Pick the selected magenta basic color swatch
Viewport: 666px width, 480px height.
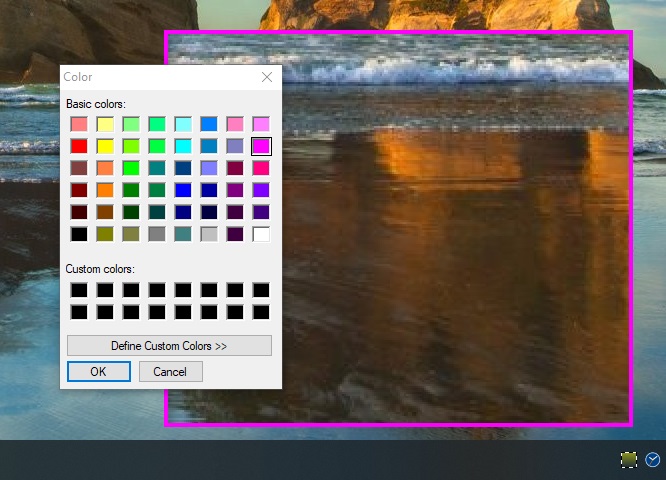[x=261, y=146]
